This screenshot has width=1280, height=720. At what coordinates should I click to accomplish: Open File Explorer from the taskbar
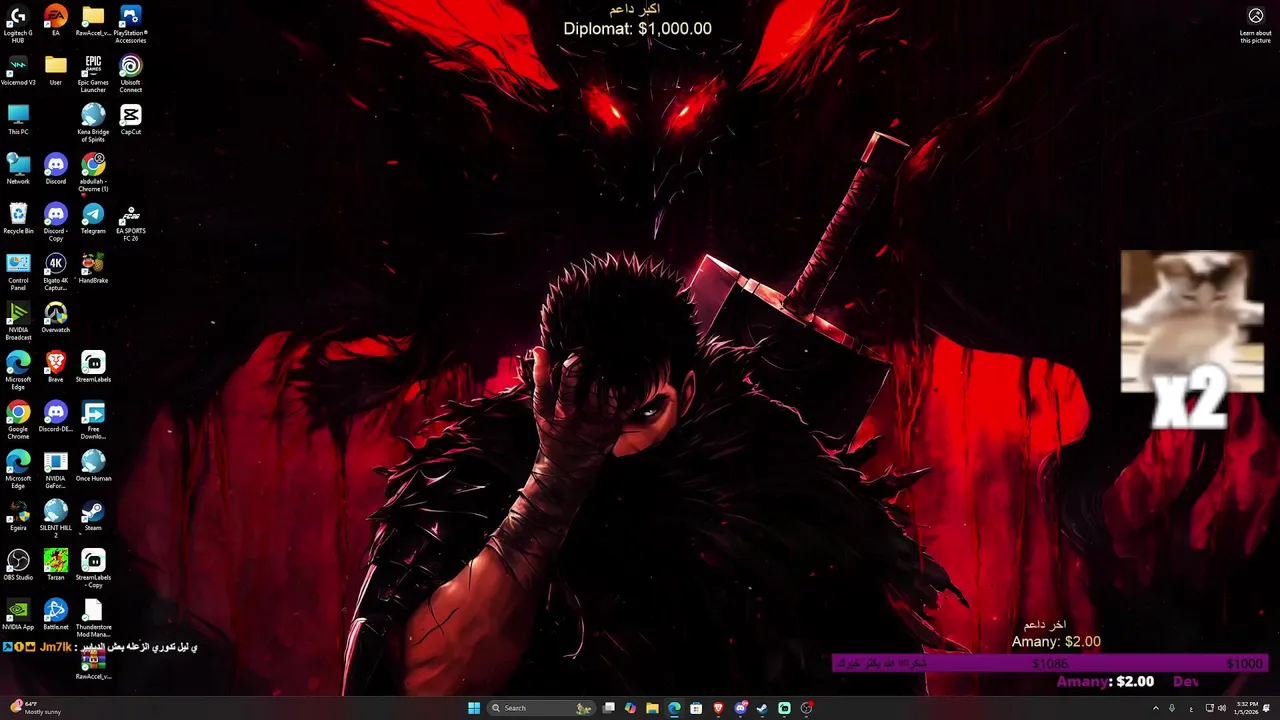tap(652, 708)
